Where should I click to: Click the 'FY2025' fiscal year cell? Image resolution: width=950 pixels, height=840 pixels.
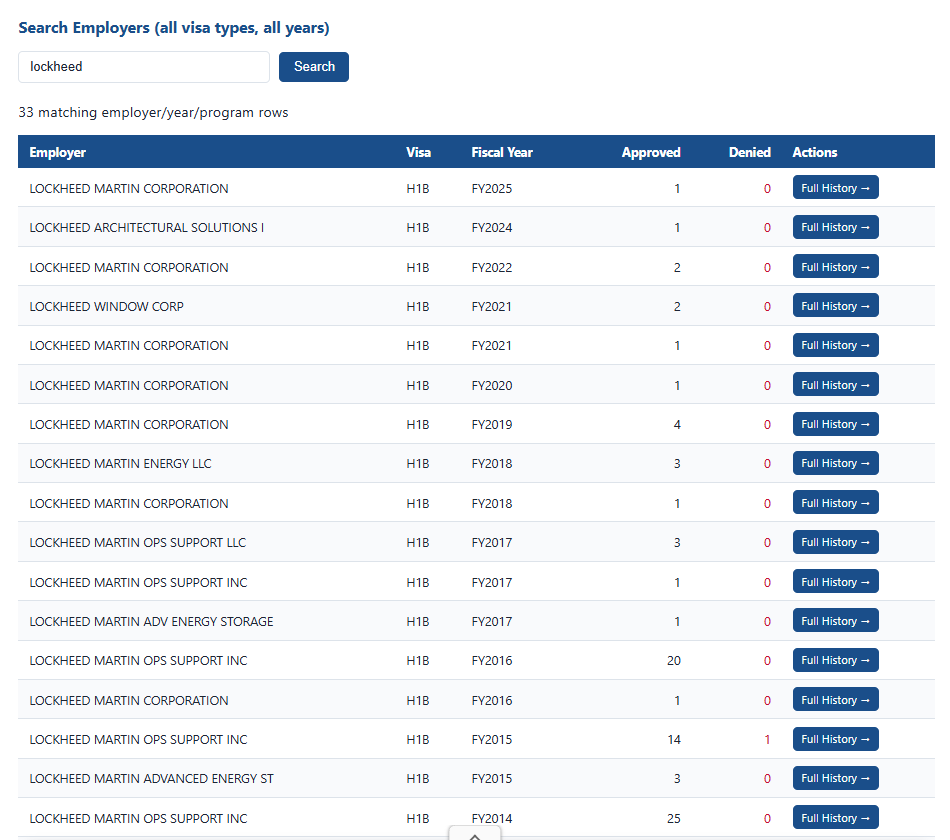pos(492,188)
